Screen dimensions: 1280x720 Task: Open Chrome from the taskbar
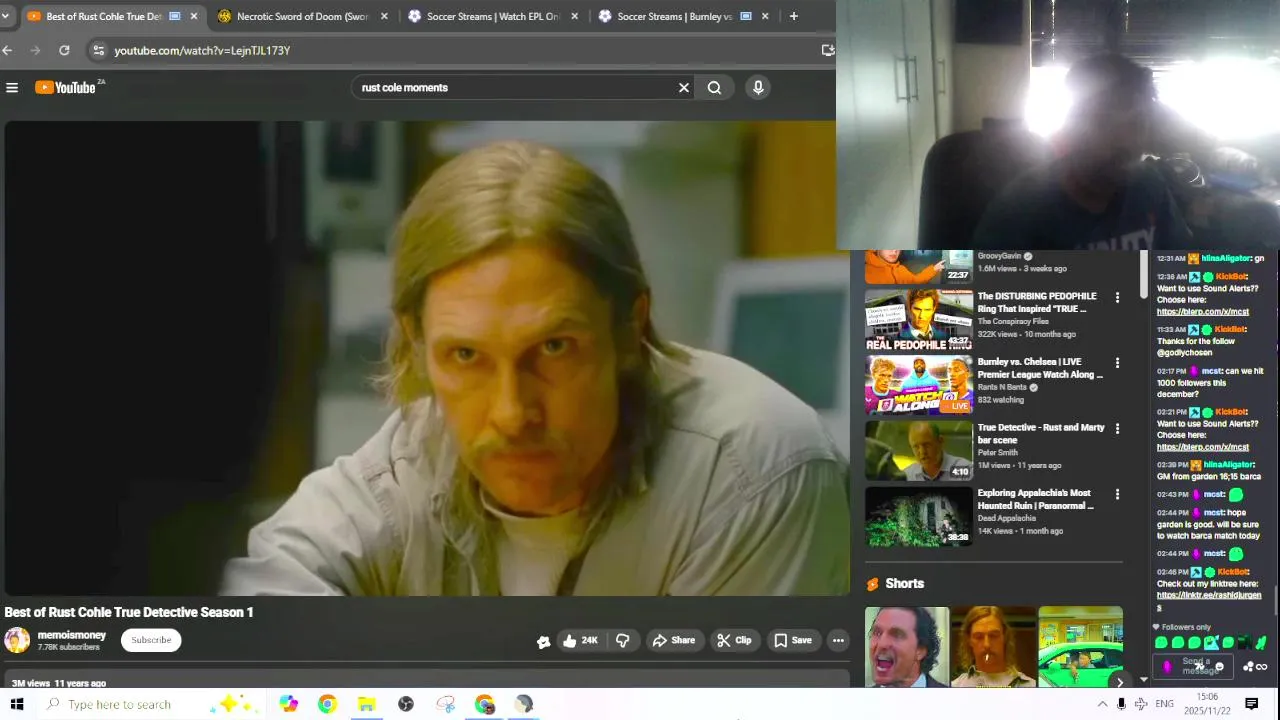[327, 704]
